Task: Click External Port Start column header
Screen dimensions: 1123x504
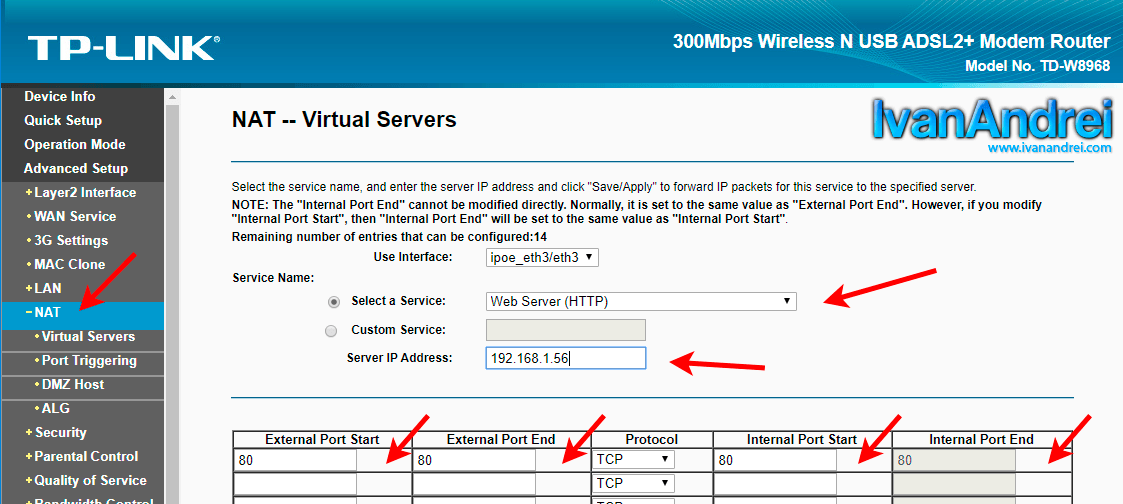Action: coord(322,440)
